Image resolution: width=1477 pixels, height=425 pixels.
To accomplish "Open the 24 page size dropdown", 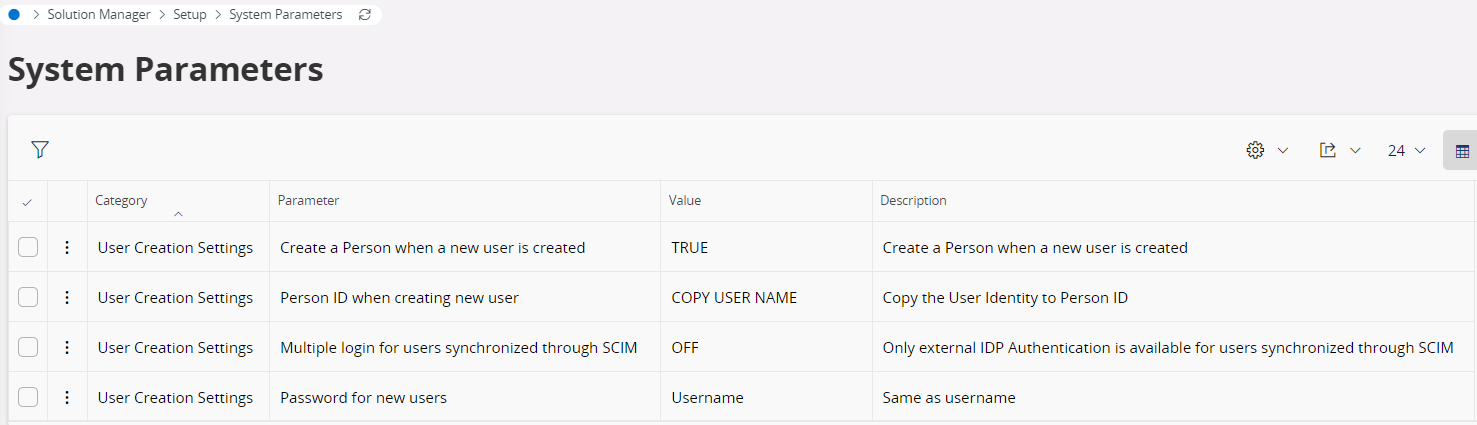I will pyautogui.click(x=1406, y=151).
